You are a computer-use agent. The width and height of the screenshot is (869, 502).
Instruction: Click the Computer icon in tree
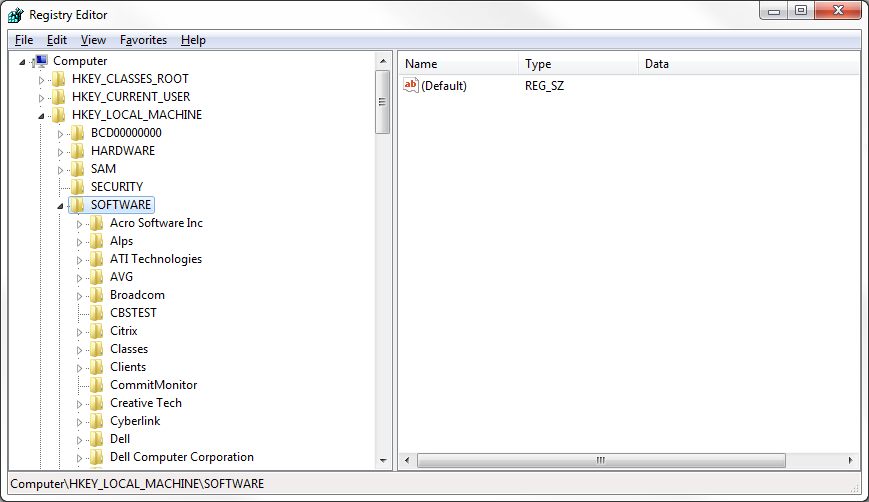pyautogui.click(x=42, y=61)
